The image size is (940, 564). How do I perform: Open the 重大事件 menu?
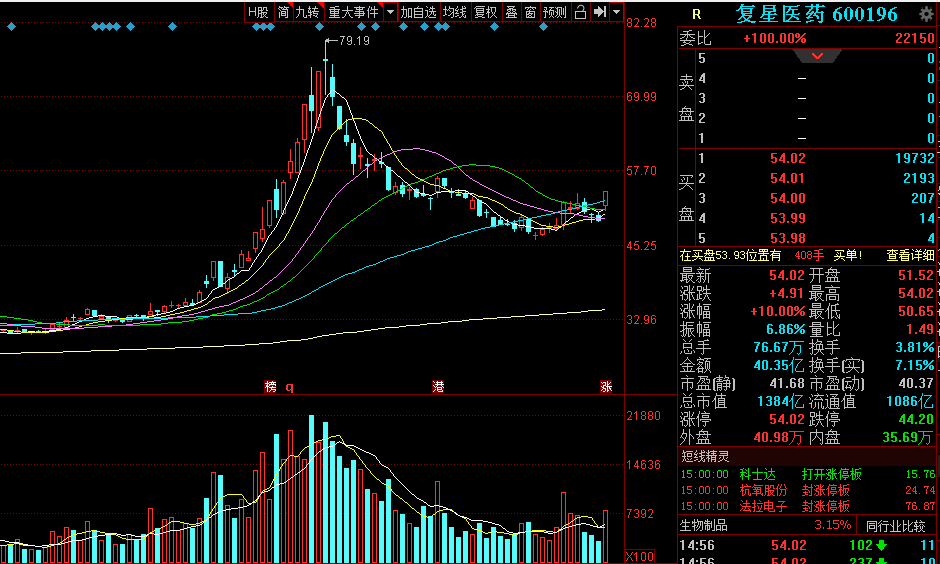(x=354, y=12)
